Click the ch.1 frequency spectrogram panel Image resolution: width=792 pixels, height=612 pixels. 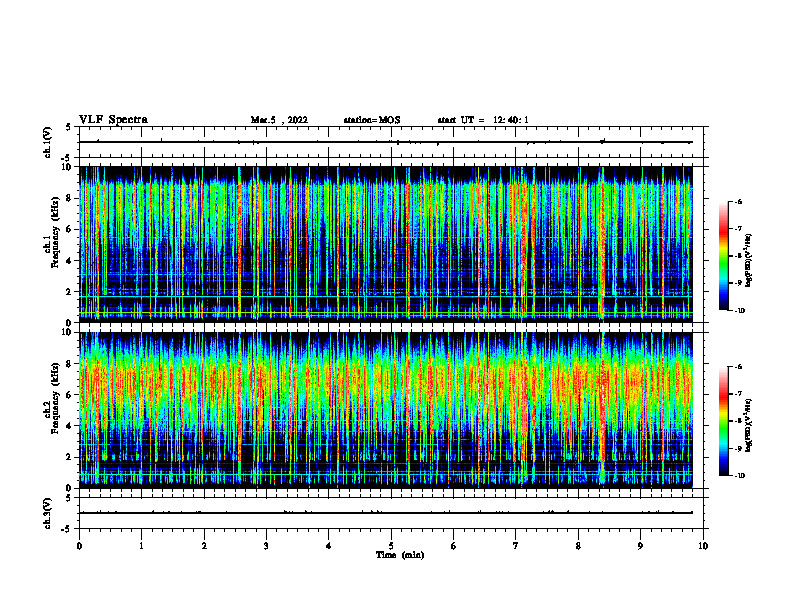[x=386, y=244]
